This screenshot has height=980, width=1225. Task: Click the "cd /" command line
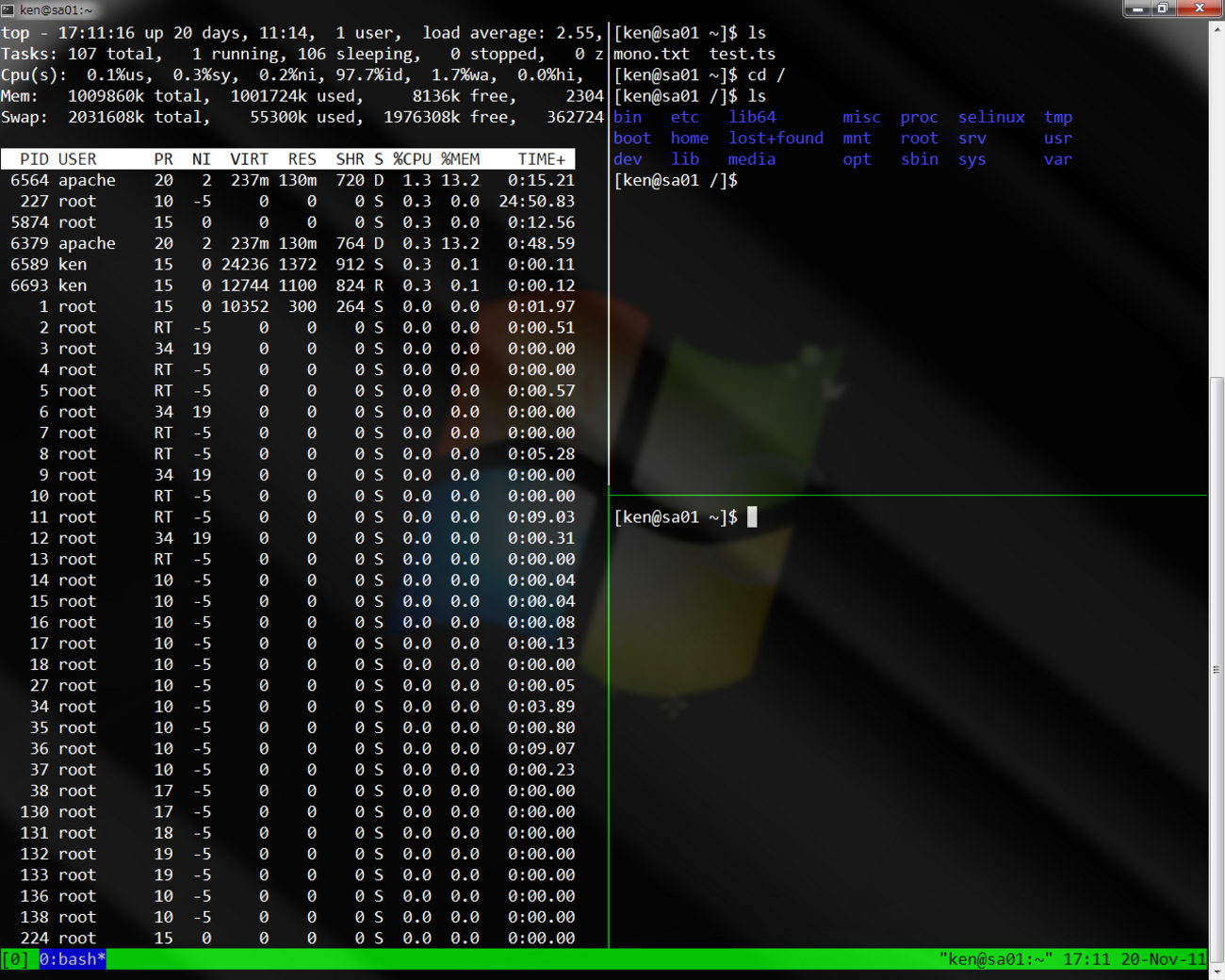pyautogui.click(x=699, y=75)
